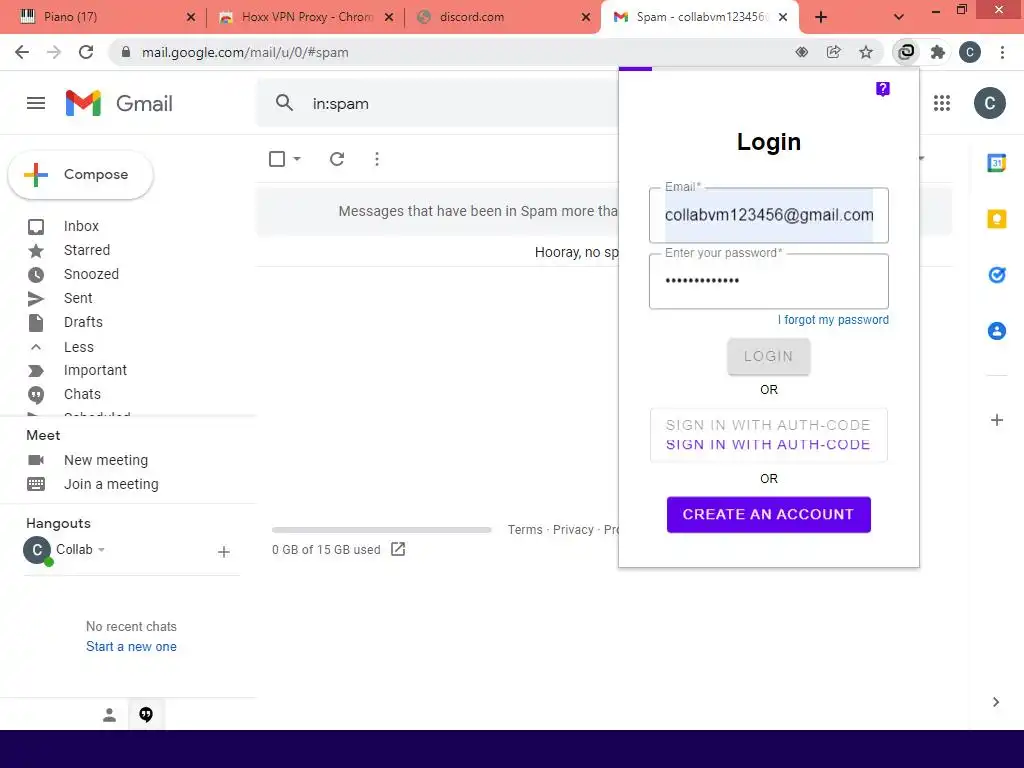The height and width of the screenshot is (768, 1024).
Task: Start a new Hangouts conversation plus icon
Action: tap(223, 552)
